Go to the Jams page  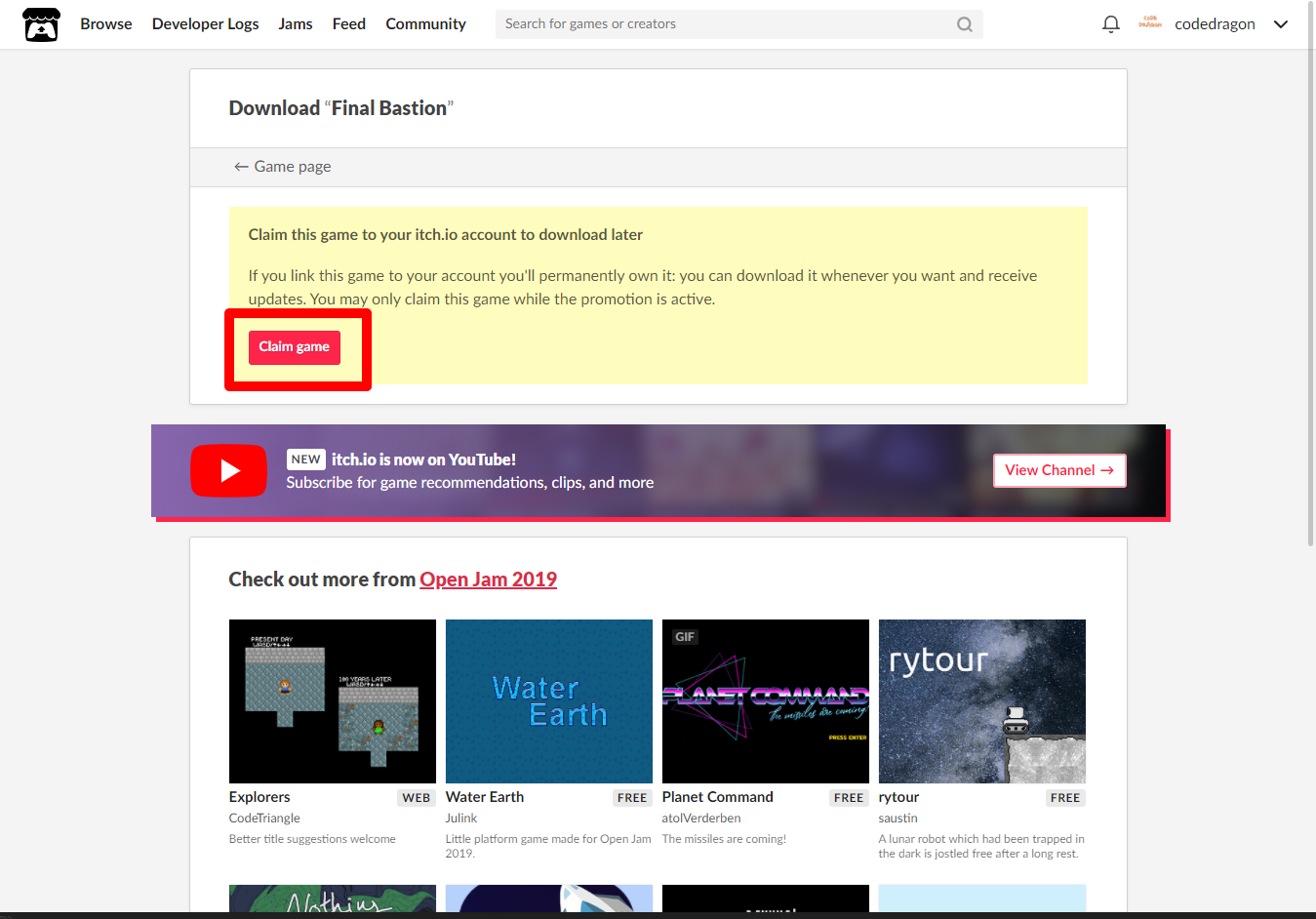296,24
